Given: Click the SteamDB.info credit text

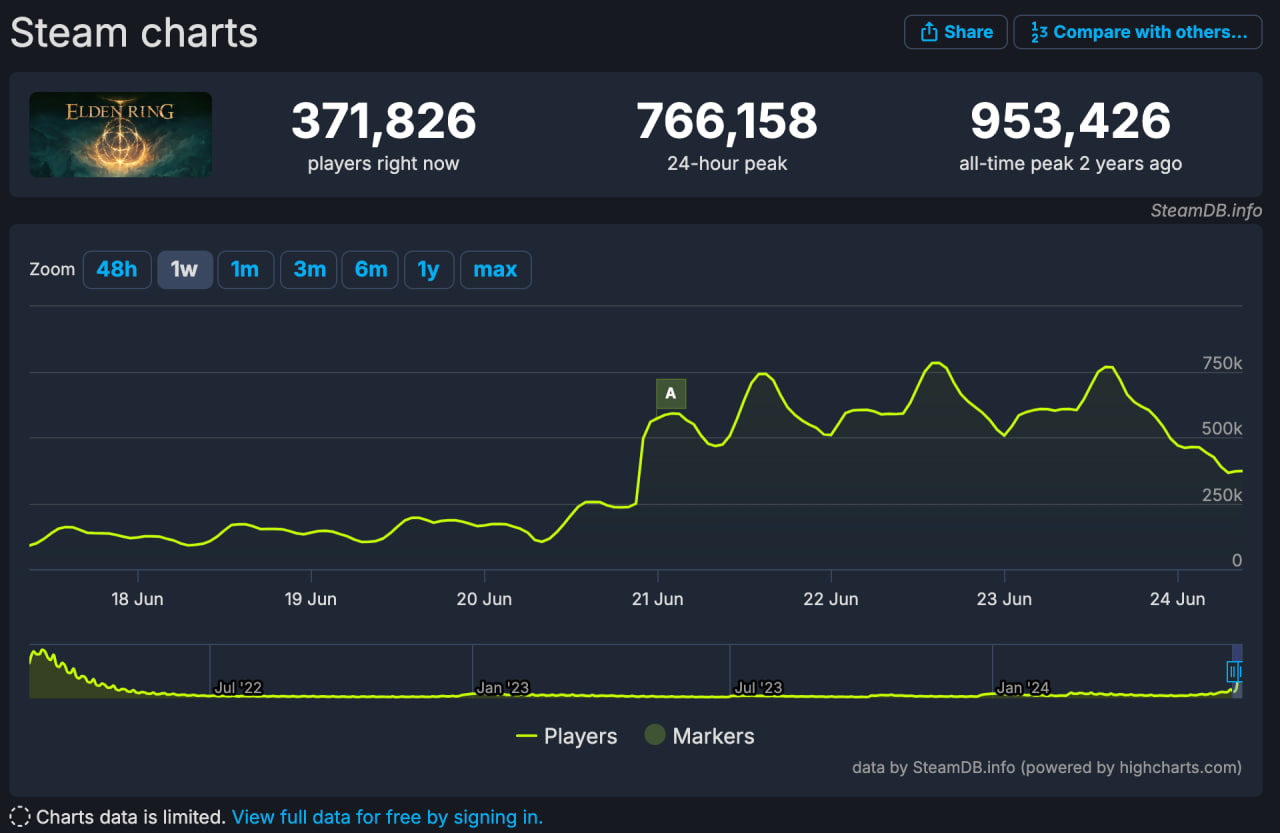Looking at the screenshot, I should click(1206, 211).
